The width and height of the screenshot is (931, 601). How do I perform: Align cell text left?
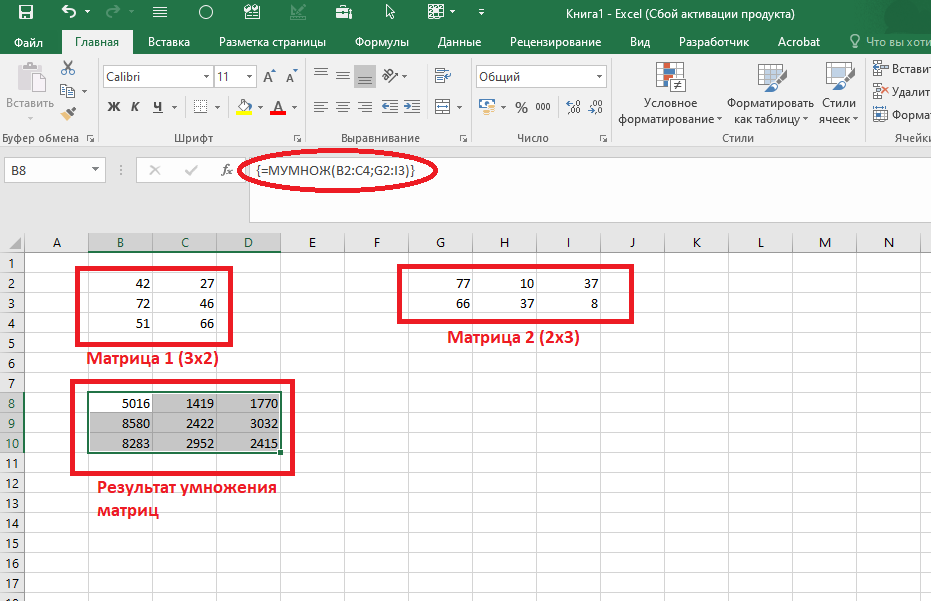pyautogui.click(x=321, y=107)
